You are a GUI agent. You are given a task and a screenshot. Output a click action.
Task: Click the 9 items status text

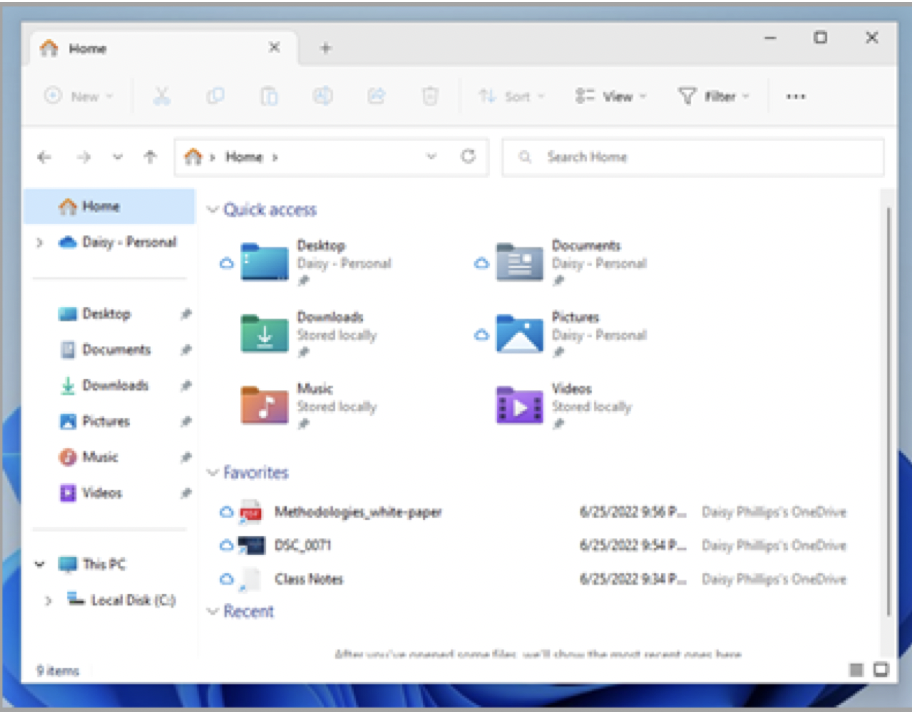click(58, 671)
